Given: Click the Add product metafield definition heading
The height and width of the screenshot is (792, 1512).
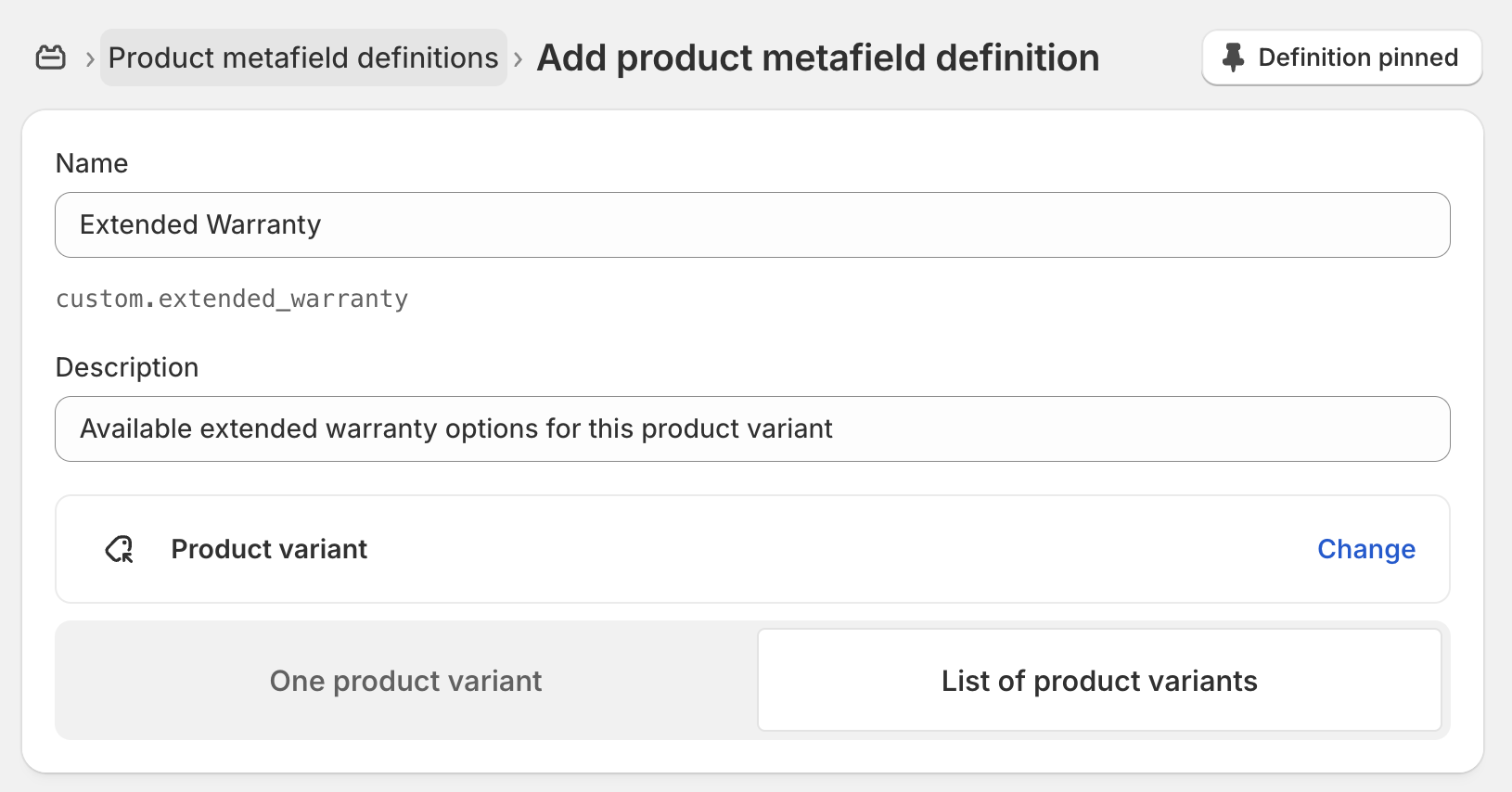Looking at the screenshot, I should [817, 57].
